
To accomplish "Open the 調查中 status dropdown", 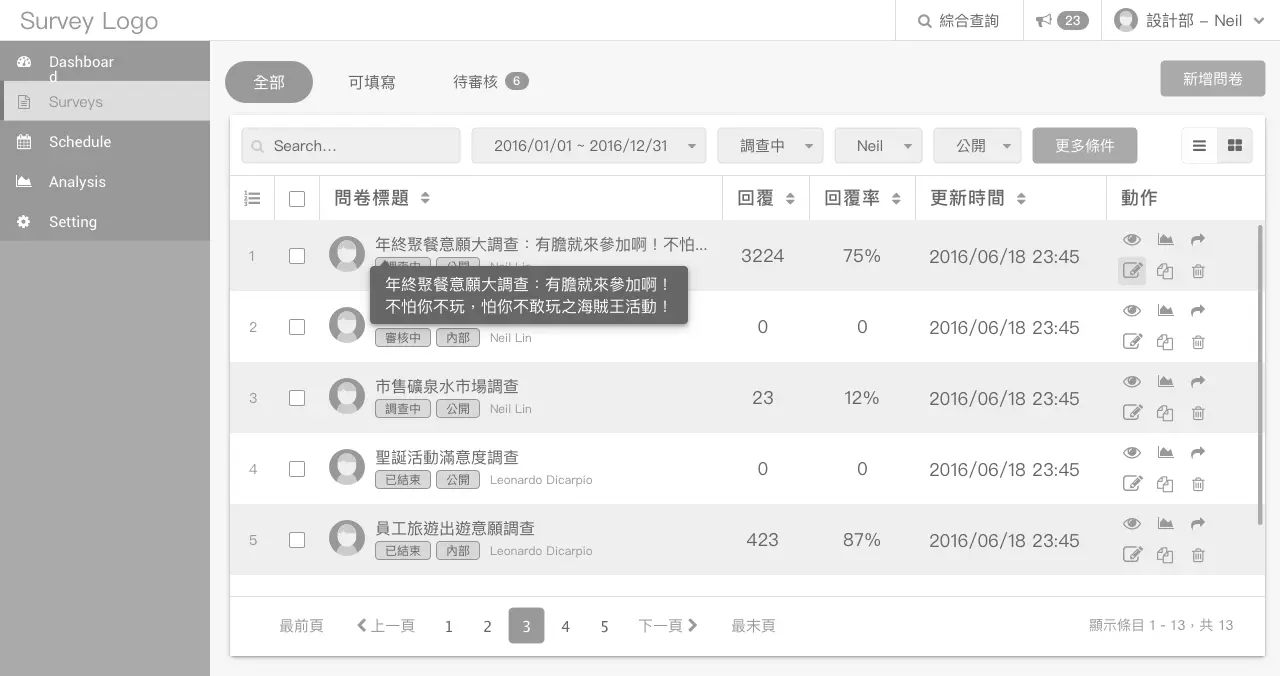I will (770, 146).
